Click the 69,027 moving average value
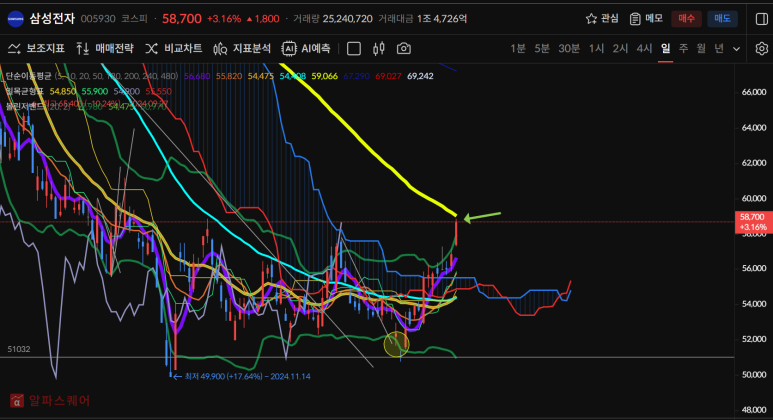773x420 pixels. tap(388, 76)
